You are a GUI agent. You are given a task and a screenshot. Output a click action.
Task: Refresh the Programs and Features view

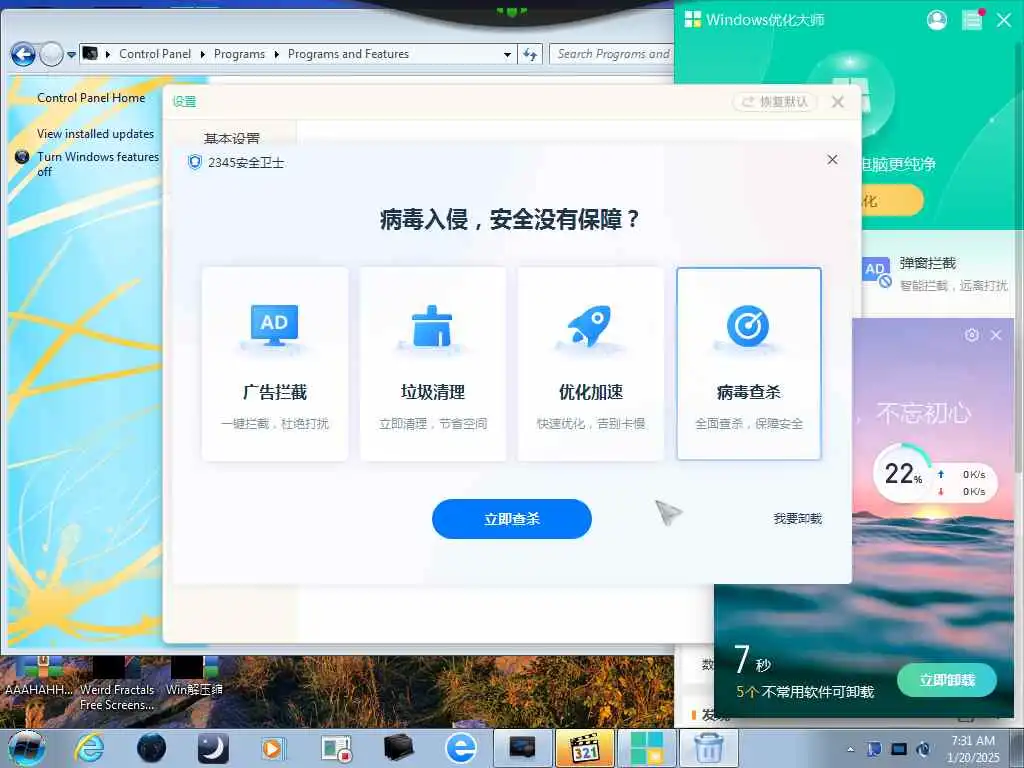pos(530,55)
